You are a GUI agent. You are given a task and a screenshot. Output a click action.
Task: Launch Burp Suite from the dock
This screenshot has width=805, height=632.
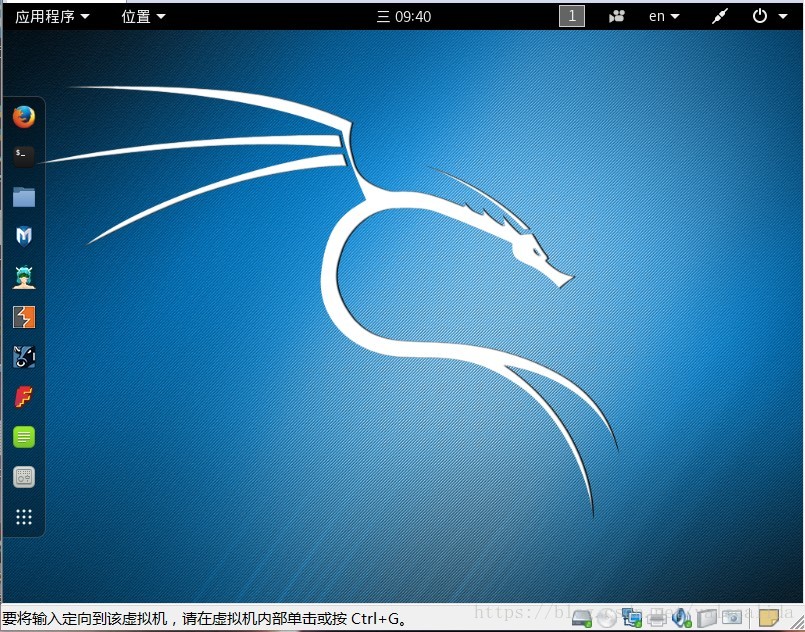pos(24,317)
